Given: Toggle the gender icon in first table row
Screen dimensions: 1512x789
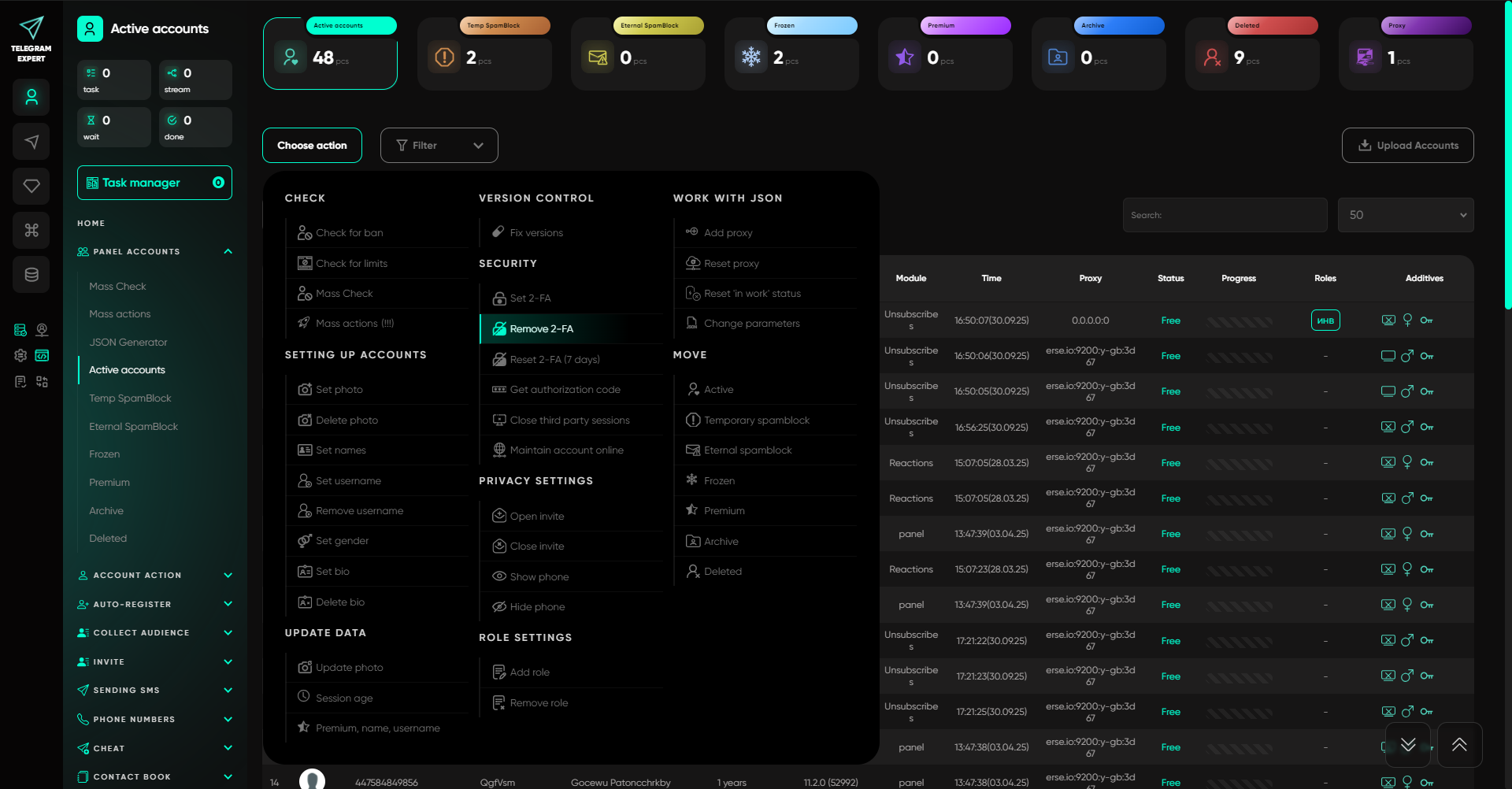Looking at the screenshot, I should click(x=1407, y=320).
